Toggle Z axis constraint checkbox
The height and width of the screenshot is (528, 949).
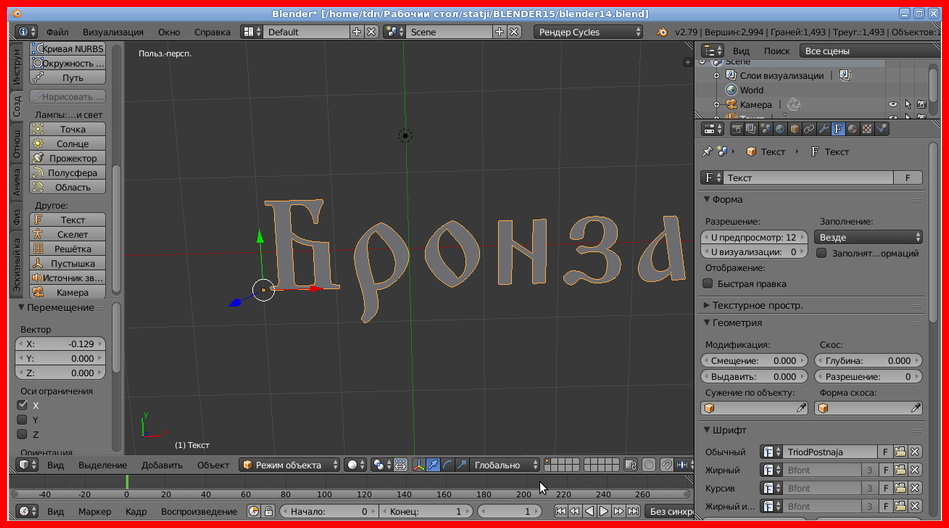click(22, 434)
